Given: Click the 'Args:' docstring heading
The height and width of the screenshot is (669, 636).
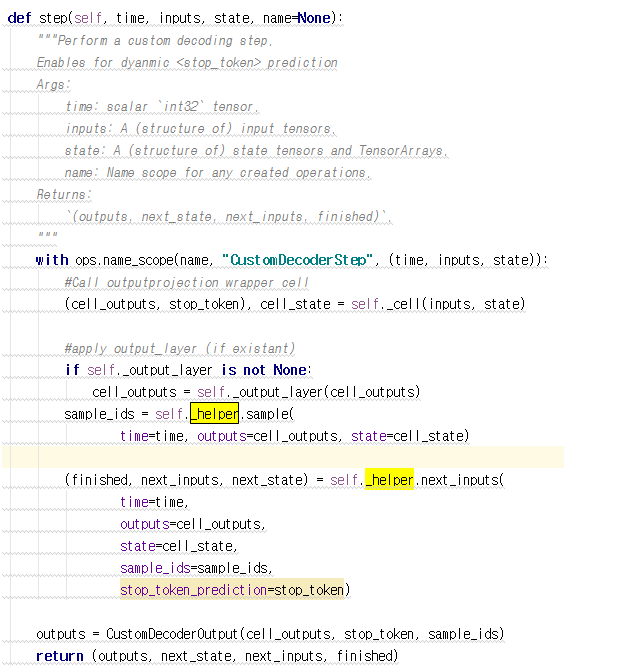Looking at the screenshot, I should point(53,84).
